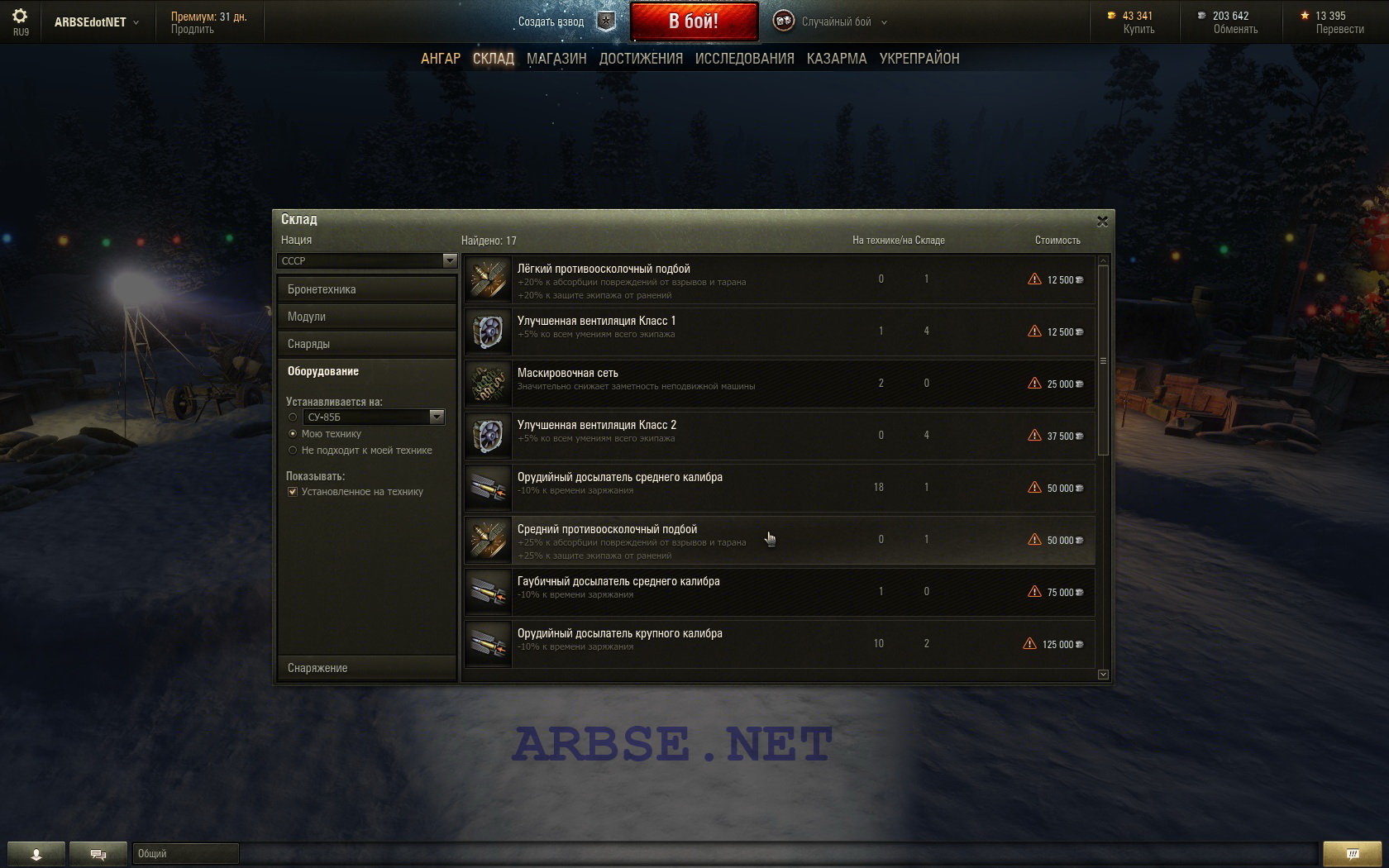Click the platoon star badge icon
Image resolution: width=1389 pixels, height=868 pixels.
click(x=606, y=21)
